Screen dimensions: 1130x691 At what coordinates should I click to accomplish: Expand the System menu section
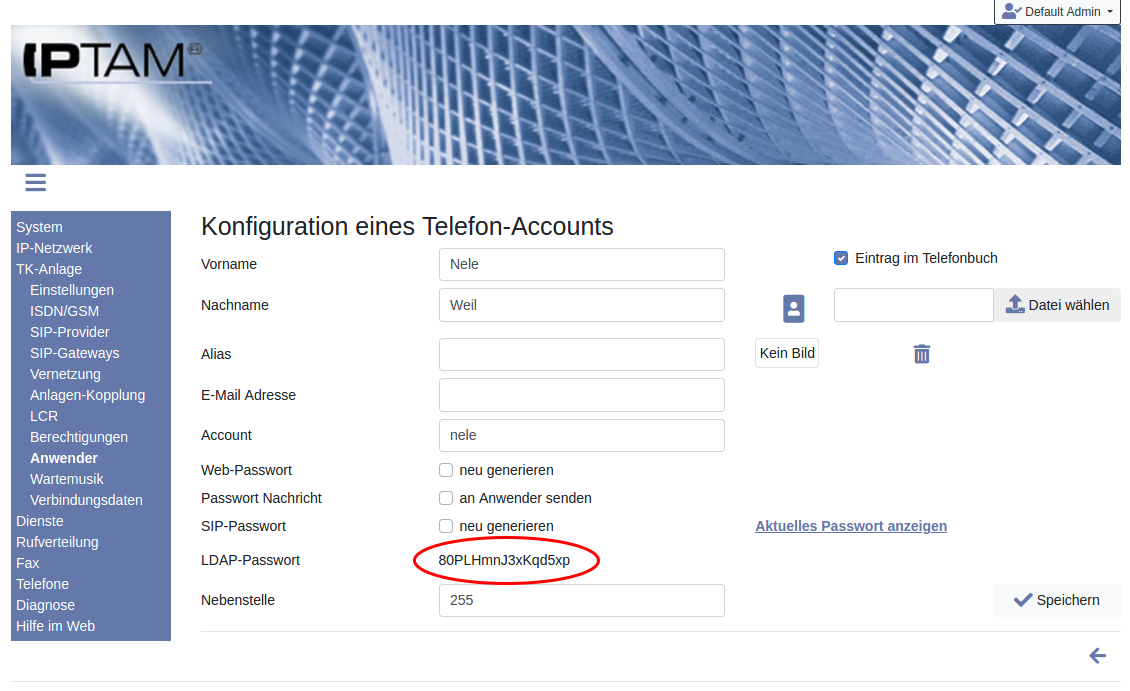39,227
